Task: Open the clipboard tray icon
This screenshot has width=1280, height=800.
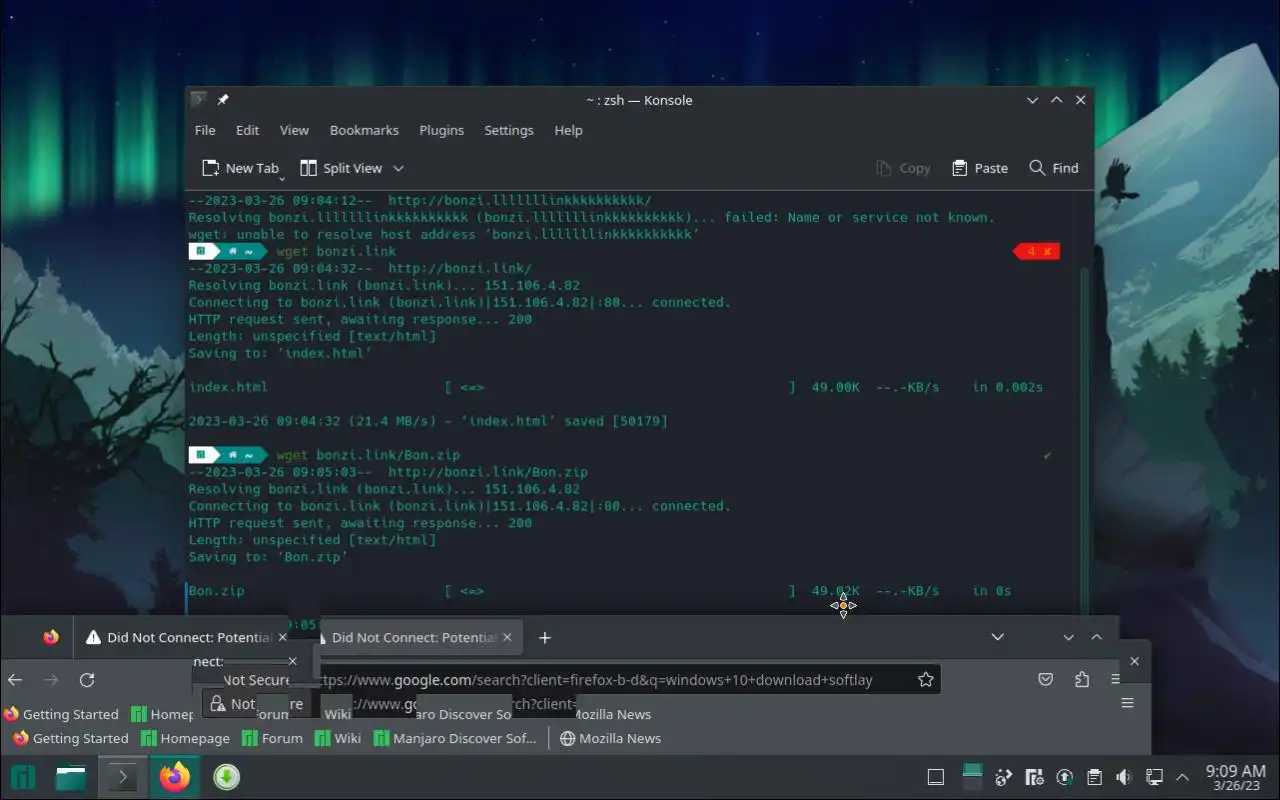Action: tap(1094, 777)
